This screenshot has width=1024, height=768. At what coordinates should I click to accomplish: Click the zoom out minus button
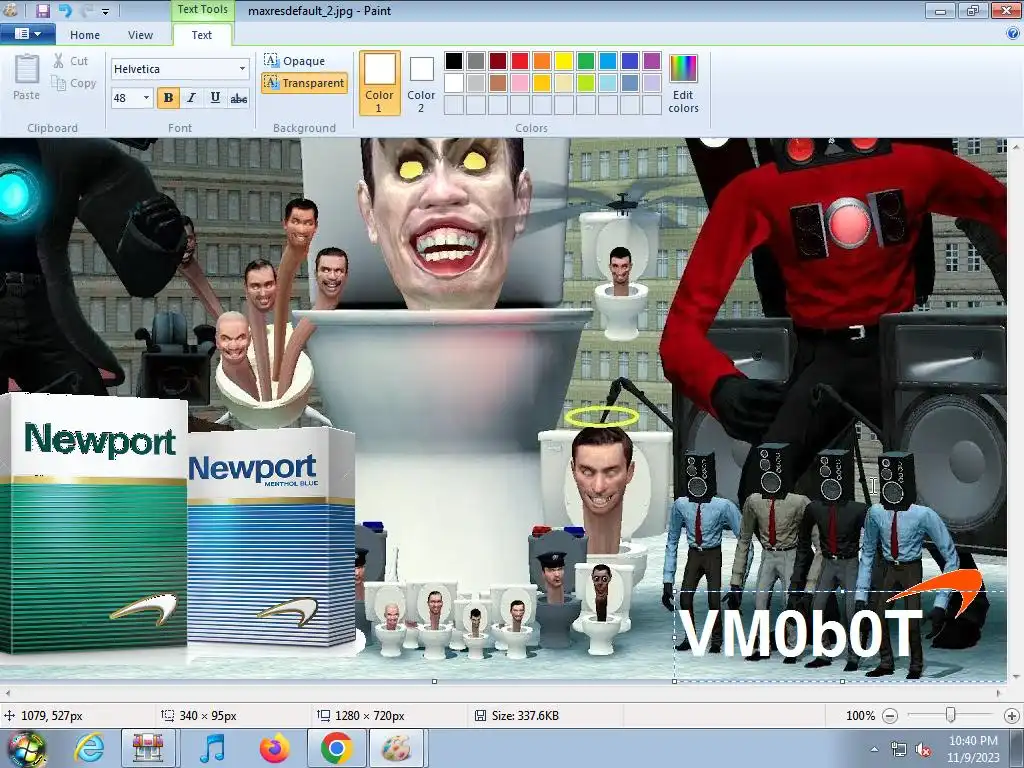click(889, 716)
